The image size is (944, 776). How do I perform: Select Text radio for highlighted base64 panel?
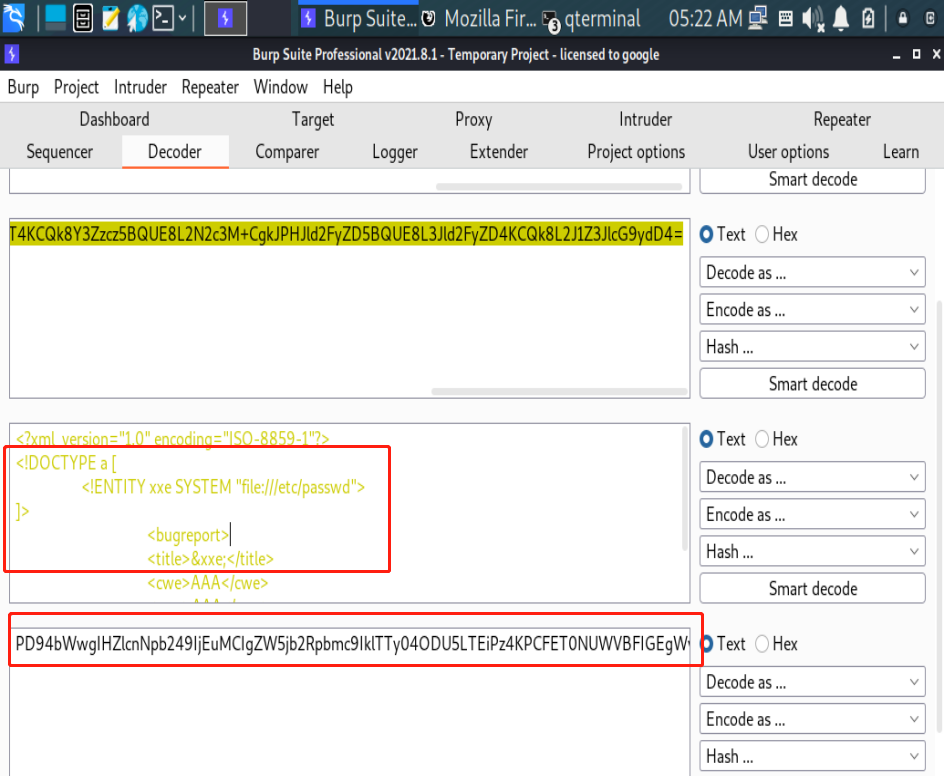point(707,234)
